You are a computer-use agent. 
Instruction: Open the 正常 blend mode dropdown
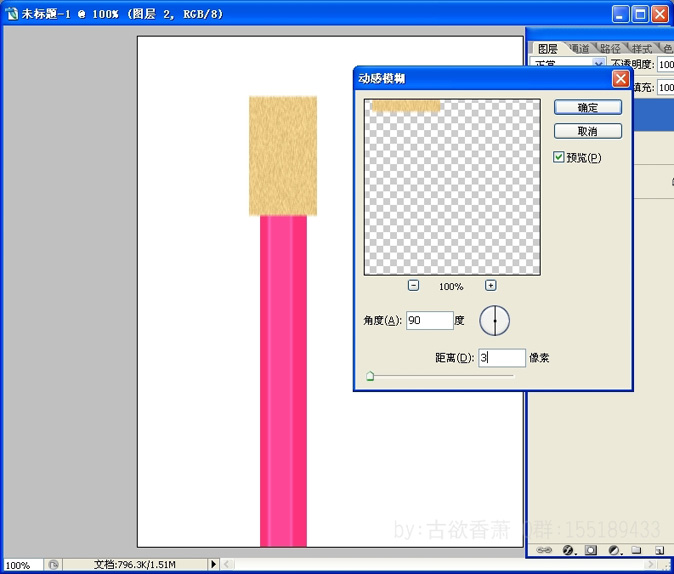point(568,63)
